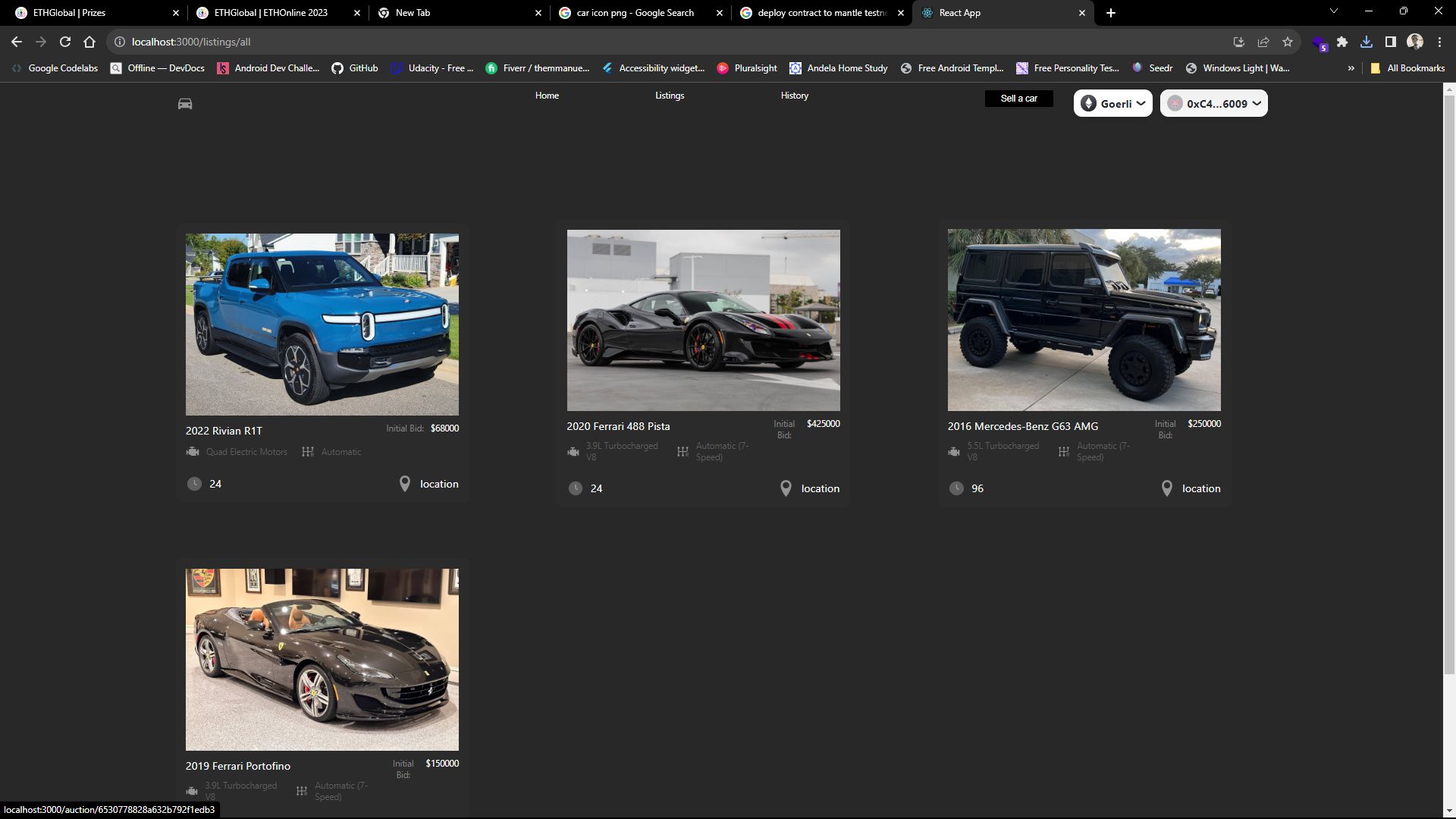Open the Home nav link

[x=547, y=96]
